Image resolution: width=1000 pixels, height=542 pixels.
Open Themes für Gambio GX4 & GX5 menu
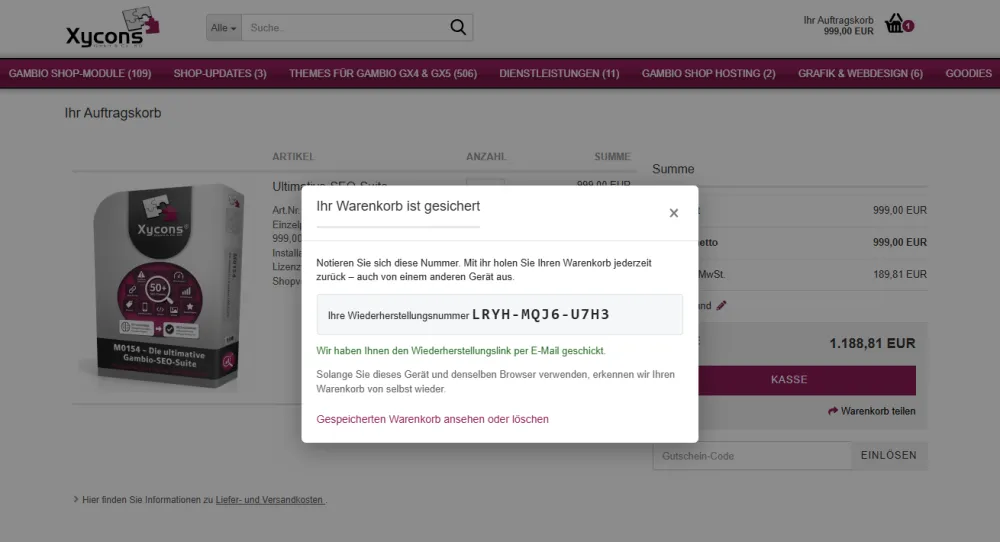tap(383, 73)
